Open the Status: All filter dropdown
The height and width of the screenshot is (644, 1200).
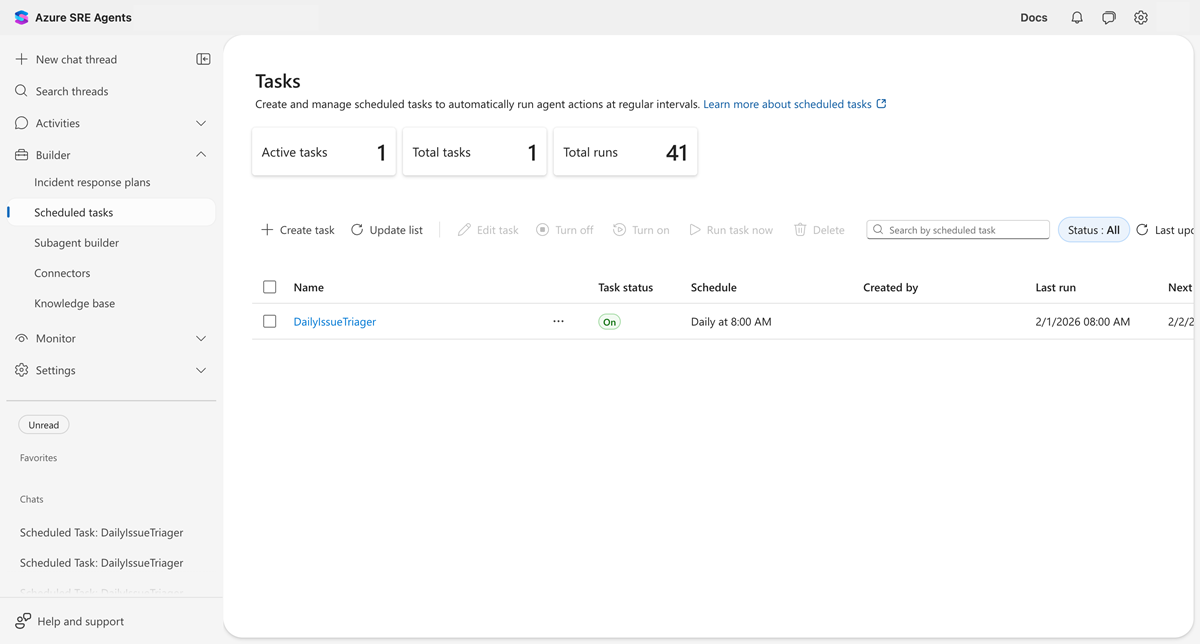[x=1093, y=229]
